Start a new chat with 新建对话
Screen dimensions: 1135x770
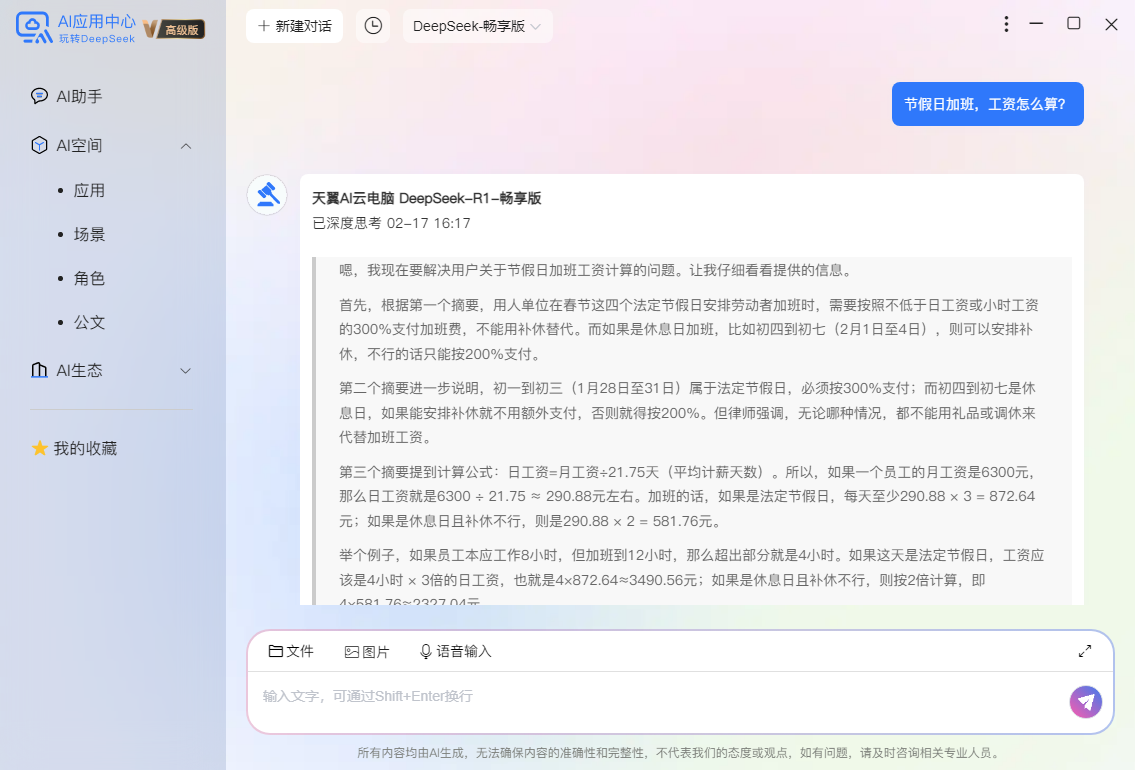(x=295, y=26)
